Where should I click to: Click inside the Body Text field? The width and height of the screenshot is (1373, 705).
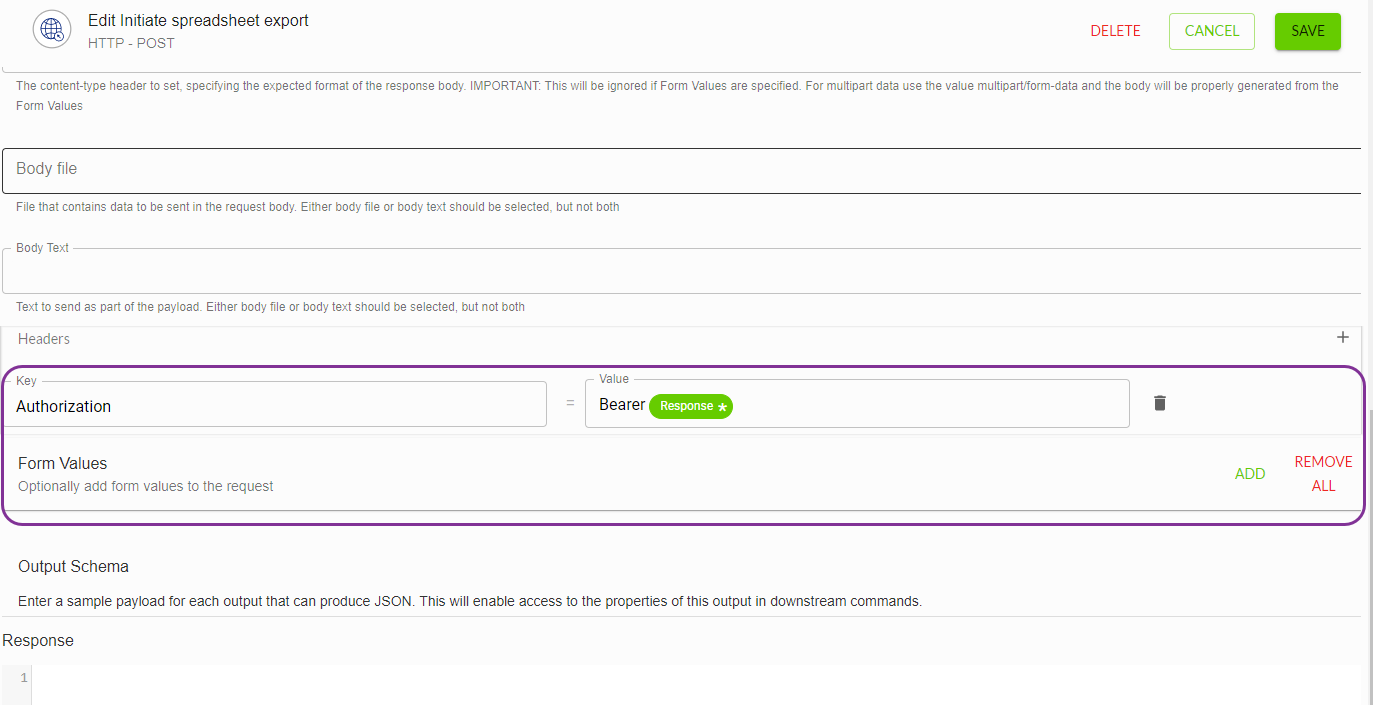[x=400, y=270]
